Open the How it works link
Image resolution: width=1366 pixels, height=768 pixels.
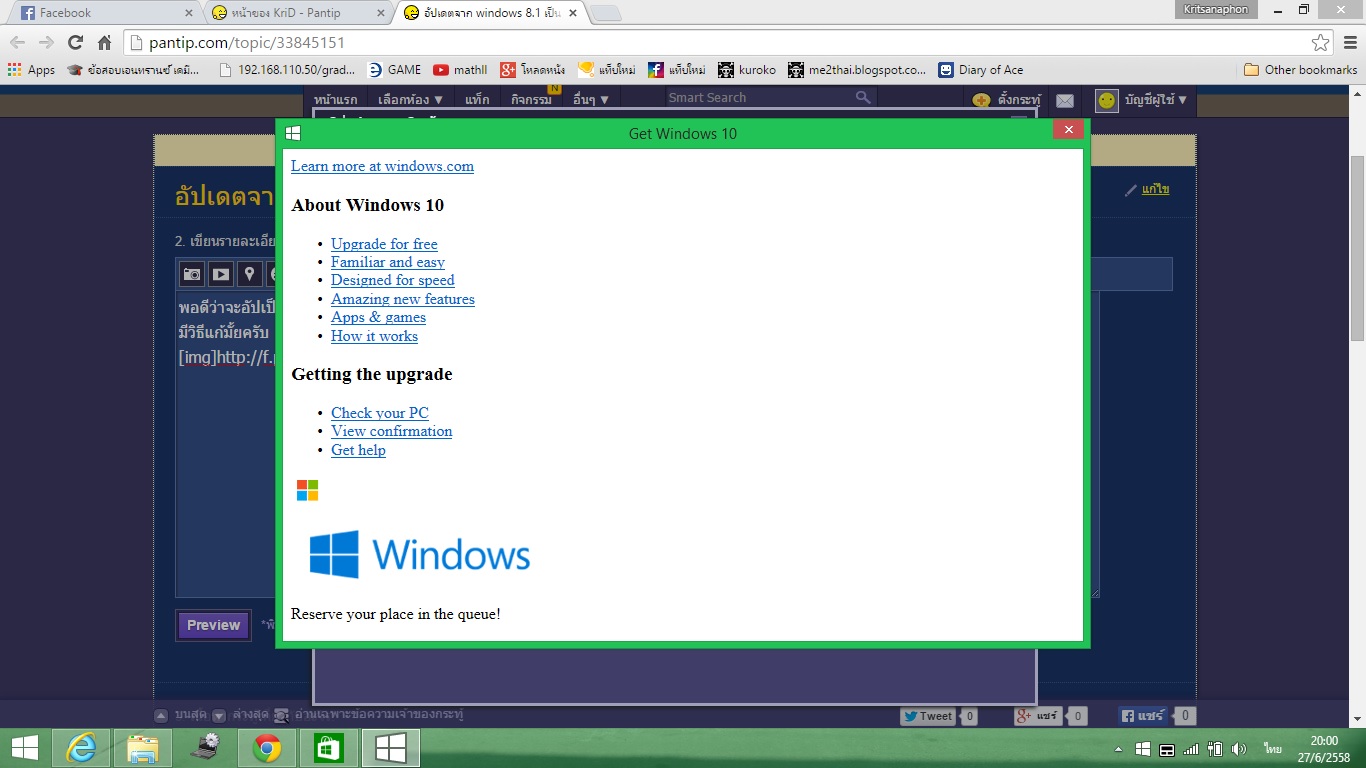[x=374, y=336]
